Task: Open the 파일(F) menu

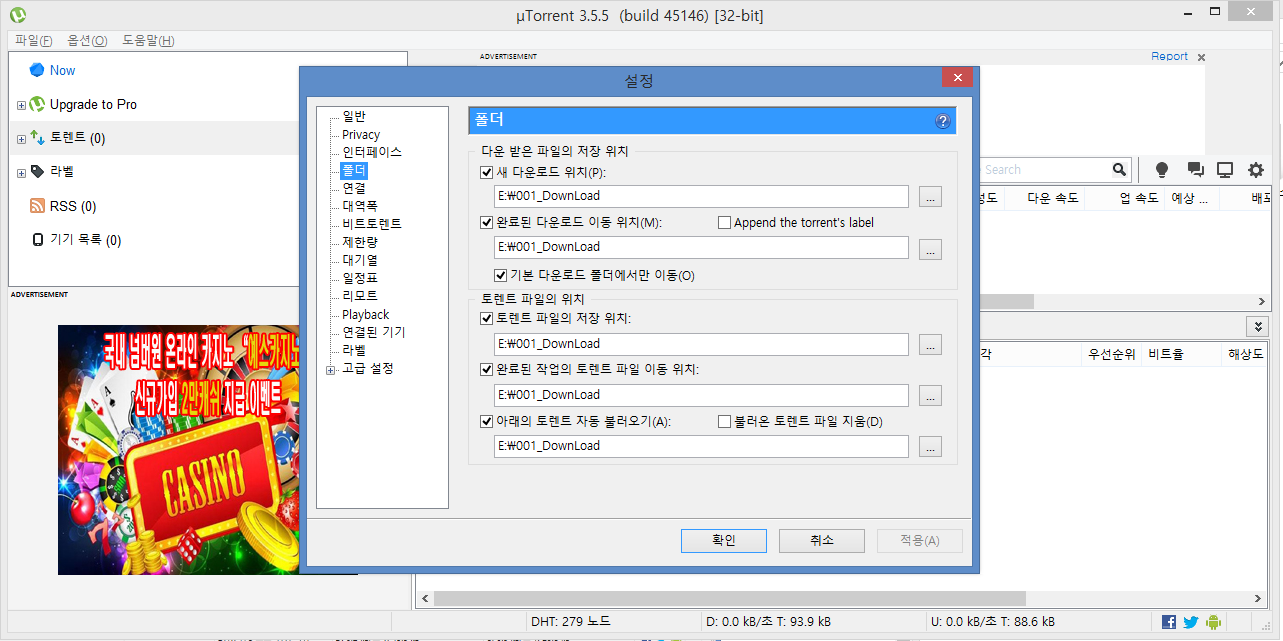Action: point(33,40)
